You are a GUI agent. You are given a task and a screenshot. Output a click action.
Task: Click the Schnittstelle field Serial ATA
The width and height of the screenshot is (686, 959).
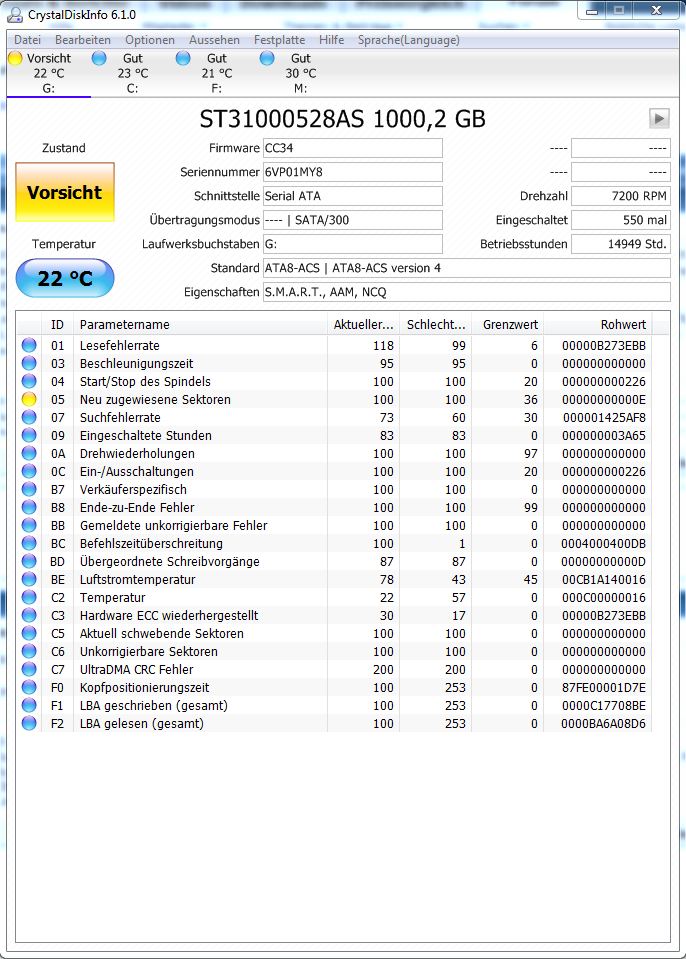click(353, 196)
